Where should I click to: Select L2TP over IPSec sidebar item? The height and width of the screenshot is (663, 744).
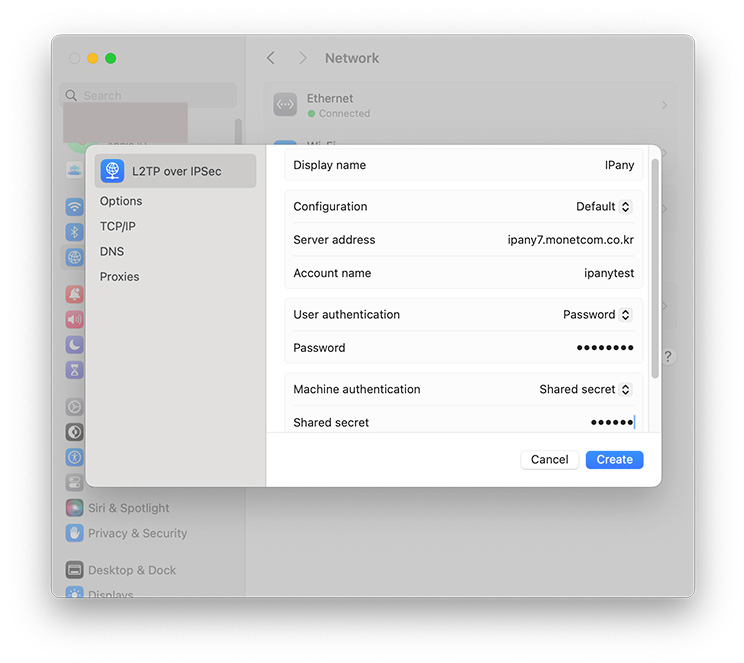click(175, 171)
